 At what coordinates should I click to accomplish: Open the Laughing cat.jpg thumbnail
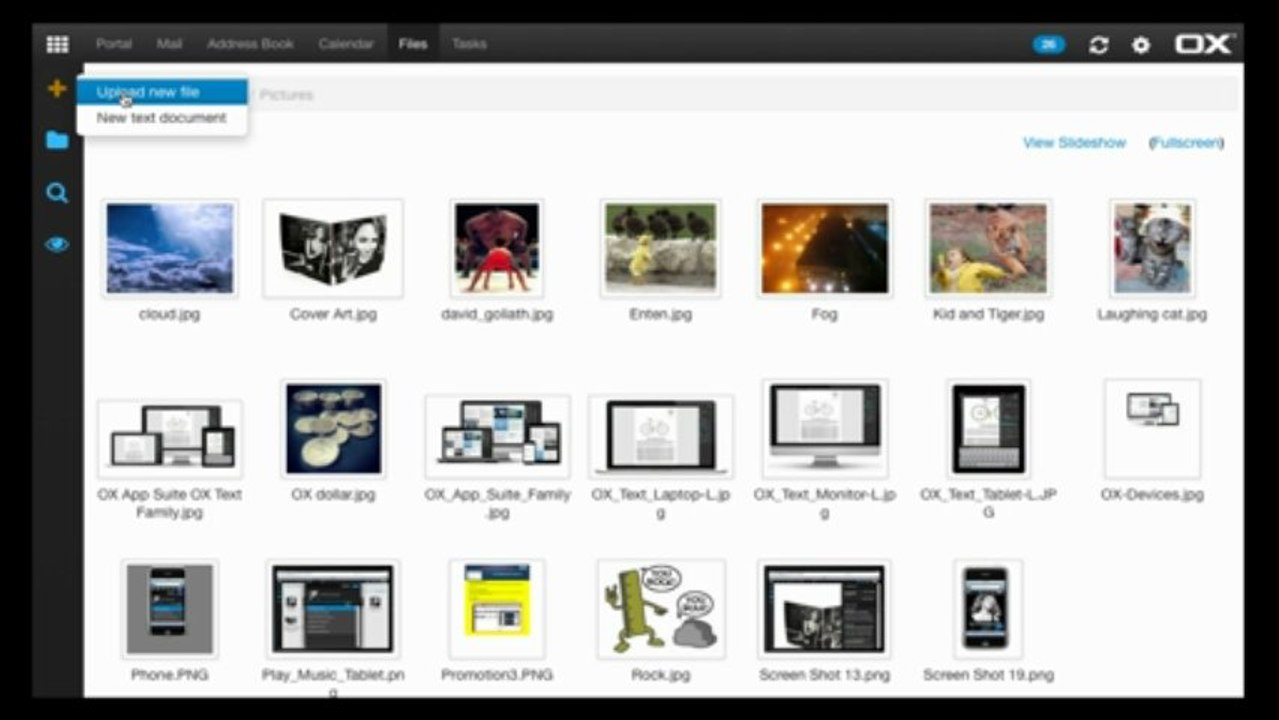point(1152,248)
